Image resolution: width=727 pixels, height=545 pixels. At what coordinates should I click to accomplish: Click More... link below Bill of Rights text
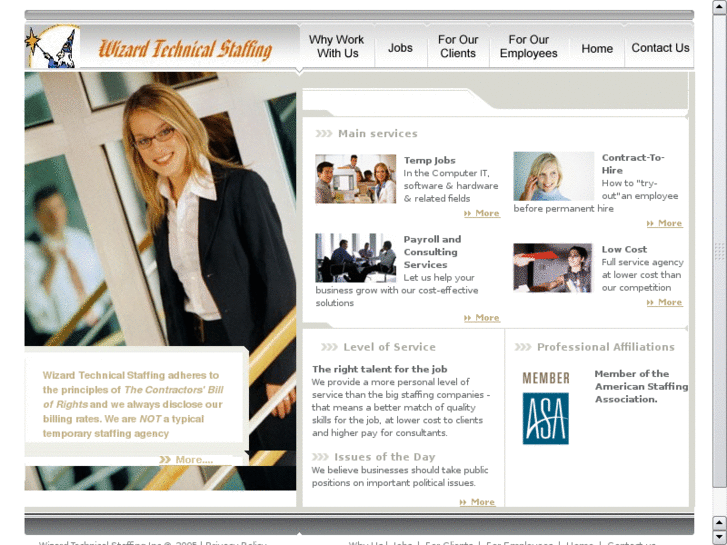(186, 460)
